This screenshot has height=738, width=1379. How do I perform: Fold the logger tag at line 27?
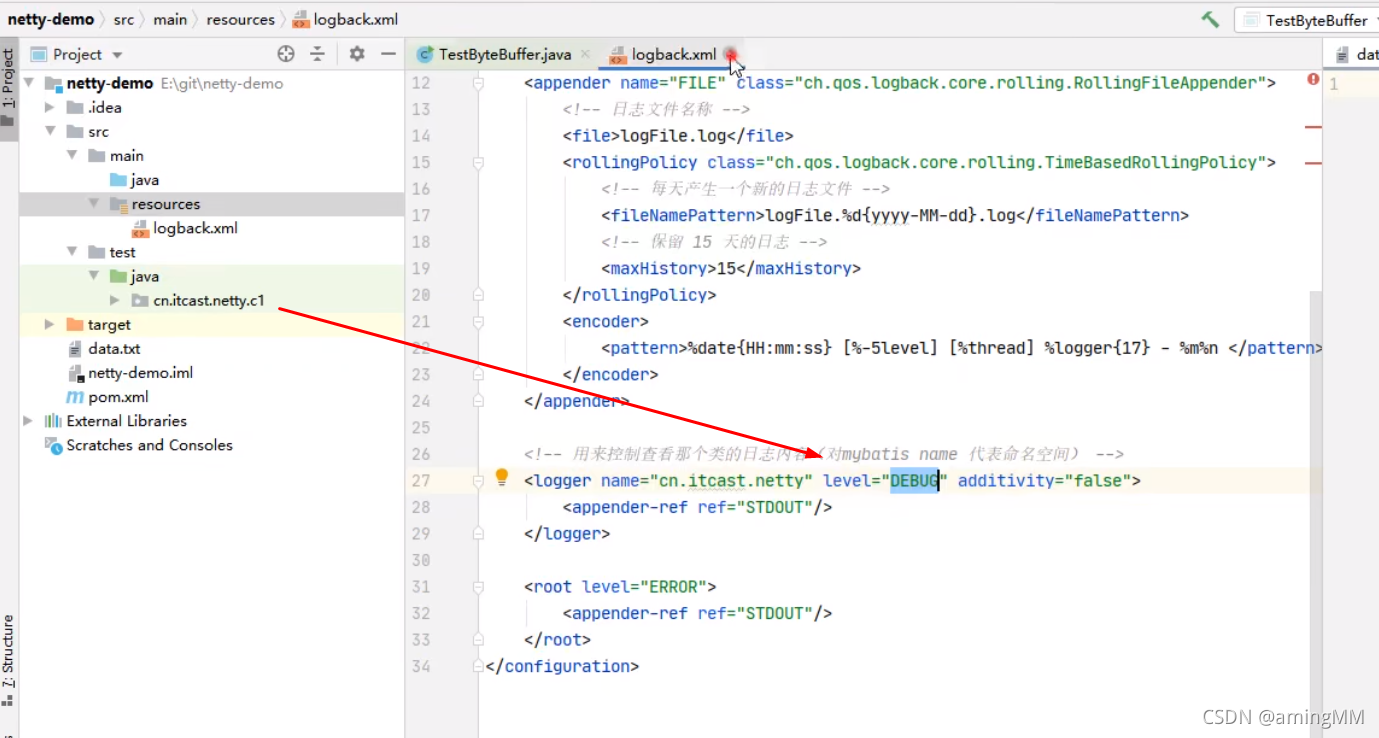(478, 481)
